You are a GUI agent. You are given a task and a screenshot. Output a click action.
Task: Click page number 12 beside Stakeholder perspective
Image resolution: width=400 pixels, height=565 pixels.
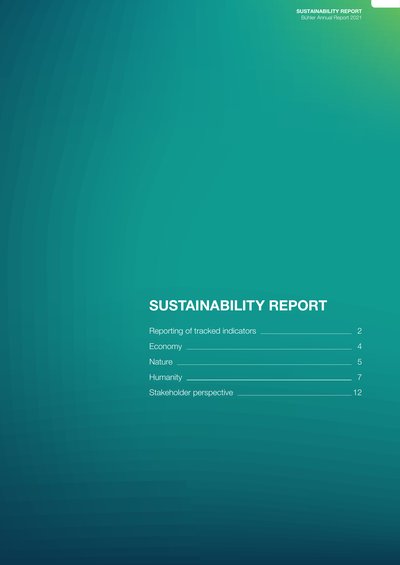357,393
